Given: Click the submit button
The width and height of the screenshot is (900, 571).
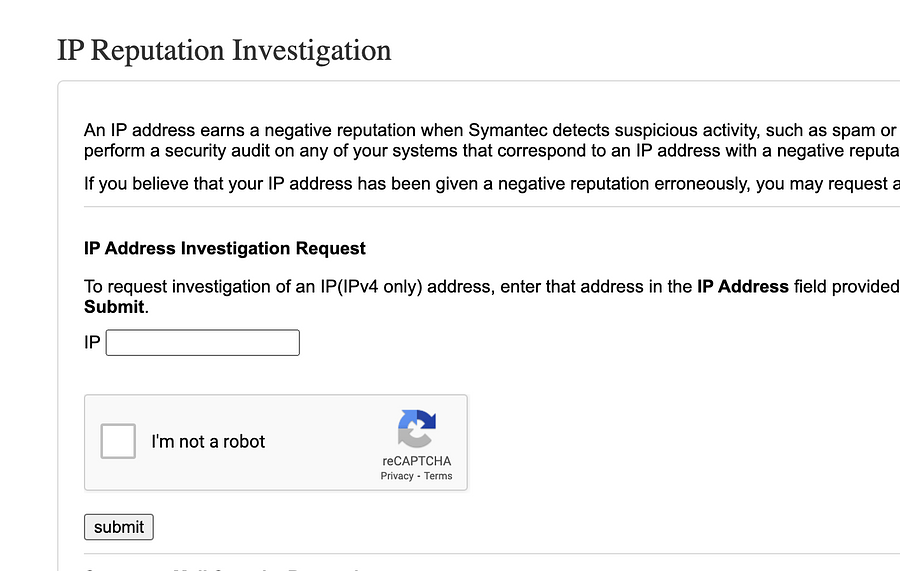Looking at the screenshot, I should 119,527.
